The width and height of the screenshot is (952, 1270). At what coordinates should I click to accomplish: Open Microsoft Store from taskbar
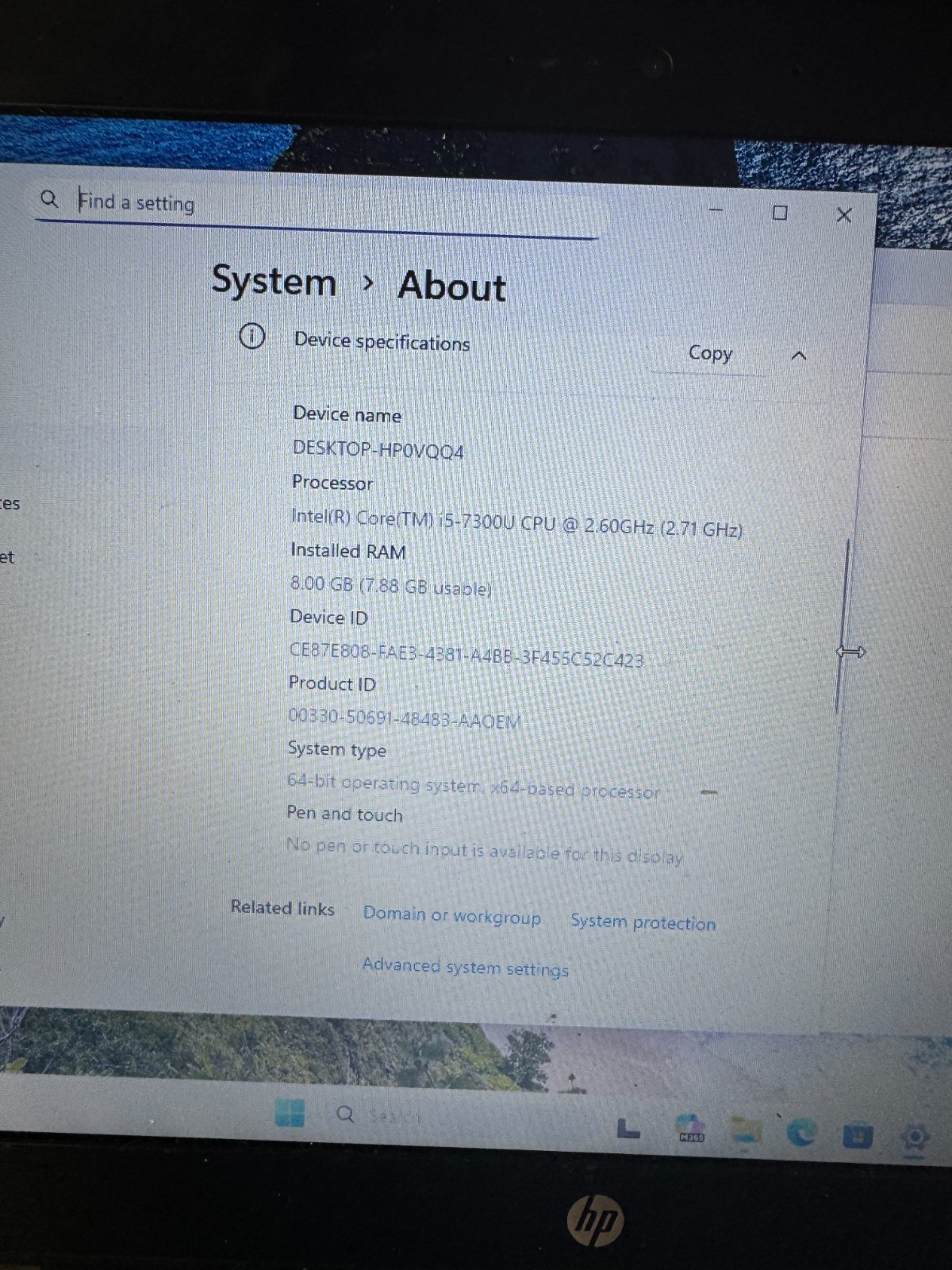tap(858, 1136)
